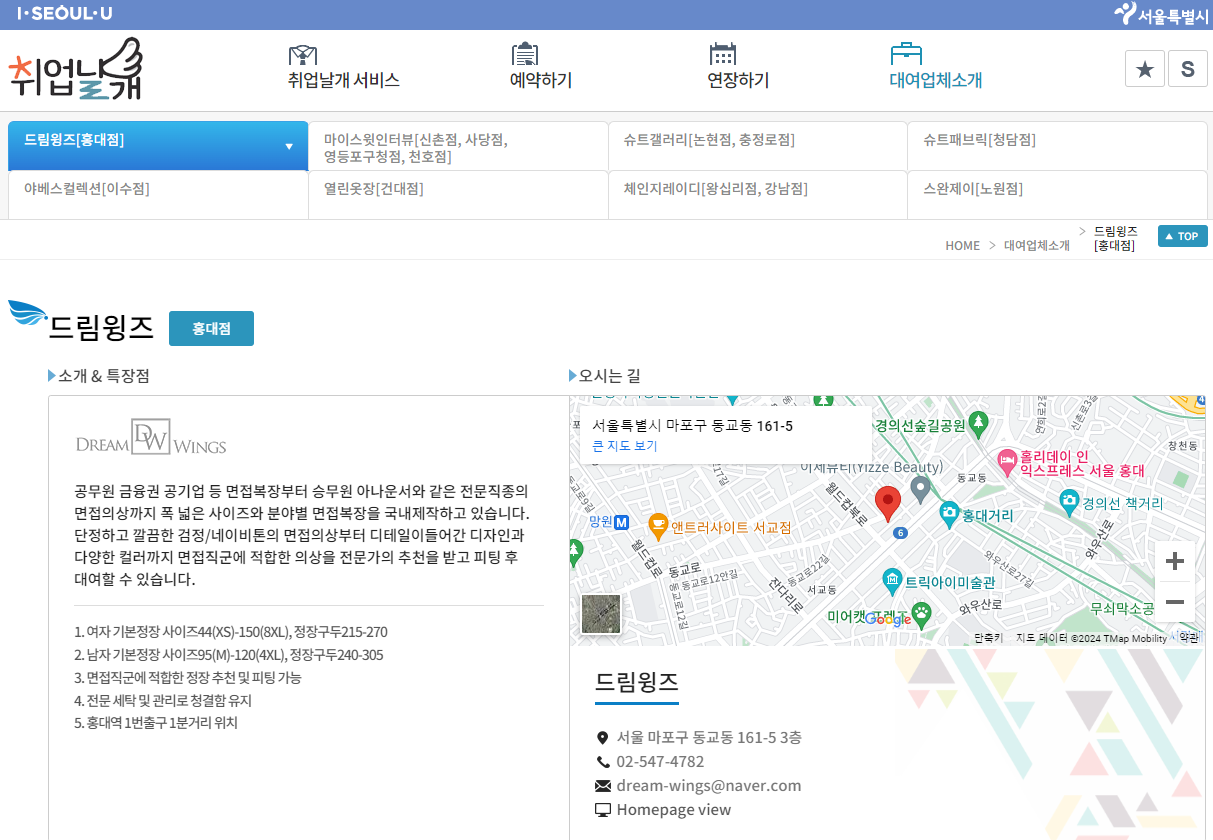Click the 경의선숲길공원 park marker
Screen dimensions: 1213x840
pyautogui.click(x=978, y=424)
